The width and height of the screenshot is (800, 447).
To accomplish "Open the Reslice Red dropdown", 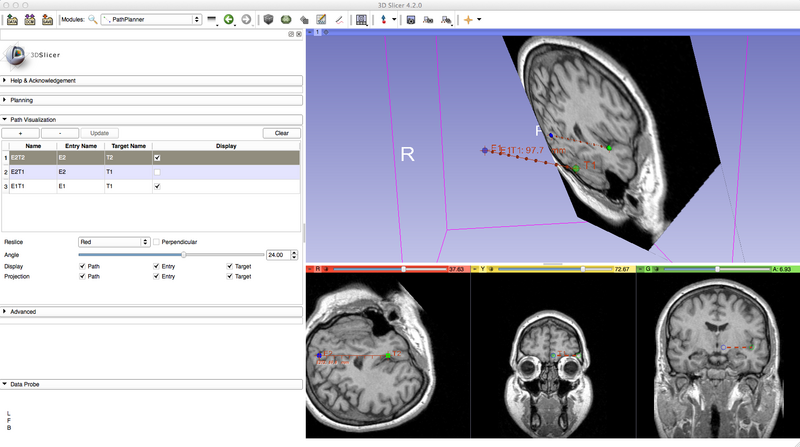I will 113,242.
